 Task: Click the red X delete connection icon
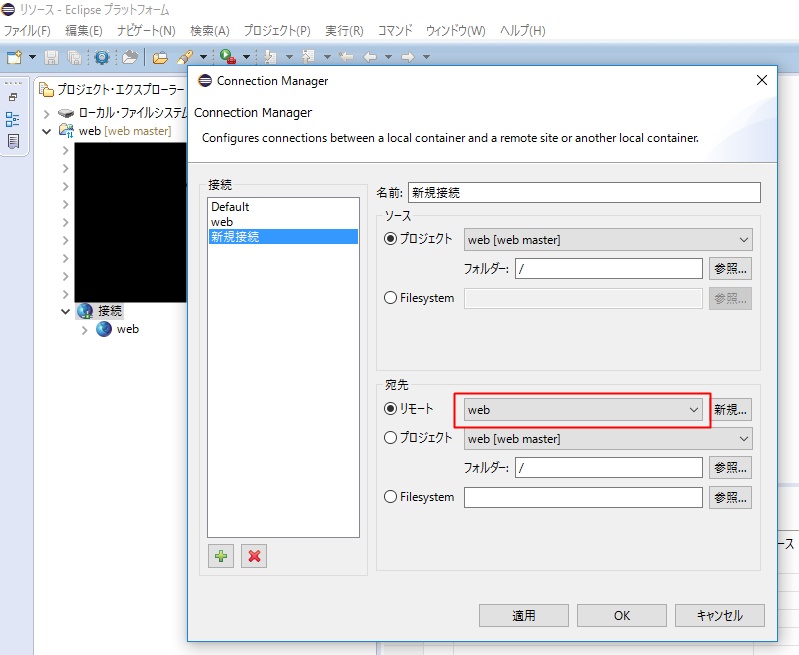254,556
